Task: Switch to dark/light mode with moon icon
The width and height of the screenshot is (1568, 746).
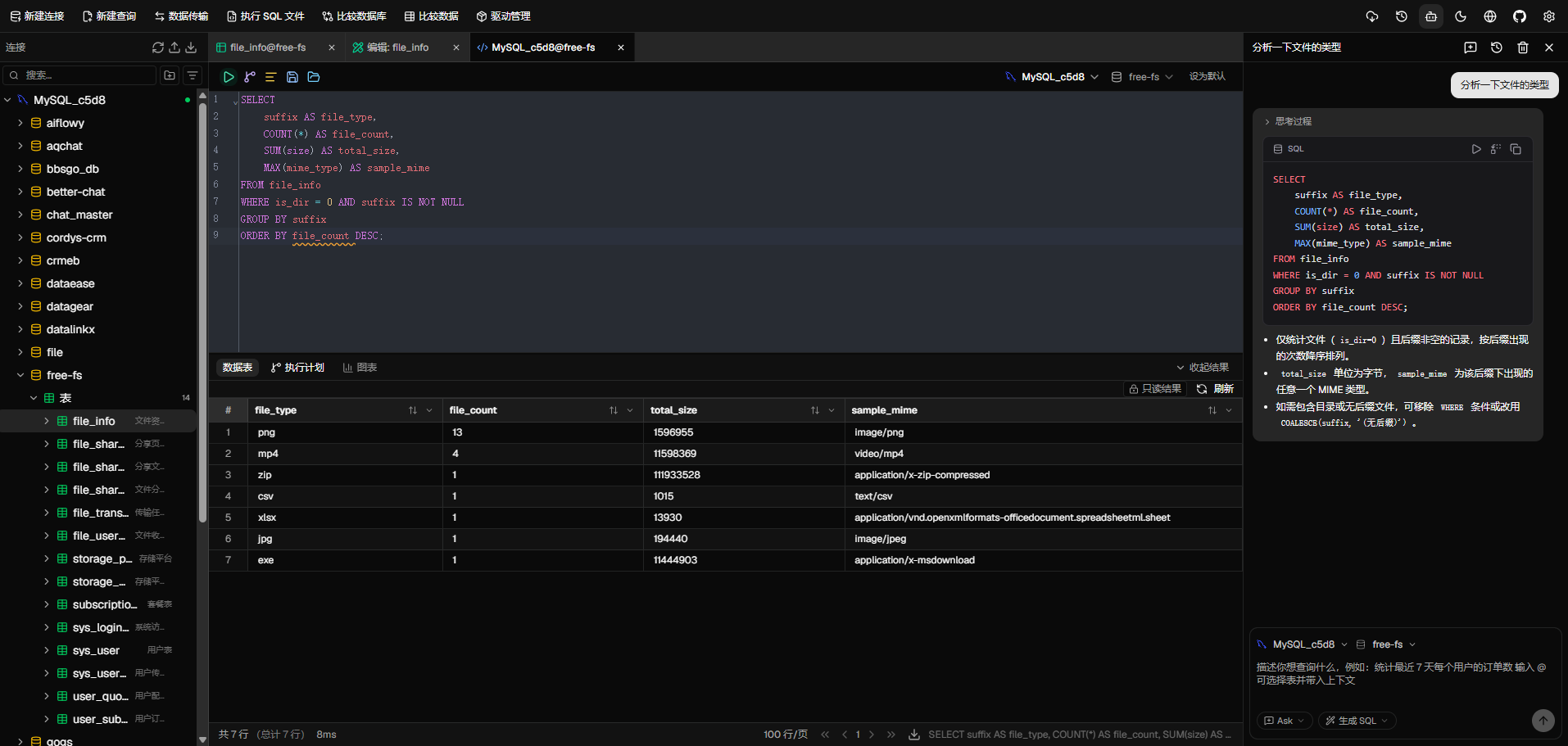Action: pos(1461,16)
